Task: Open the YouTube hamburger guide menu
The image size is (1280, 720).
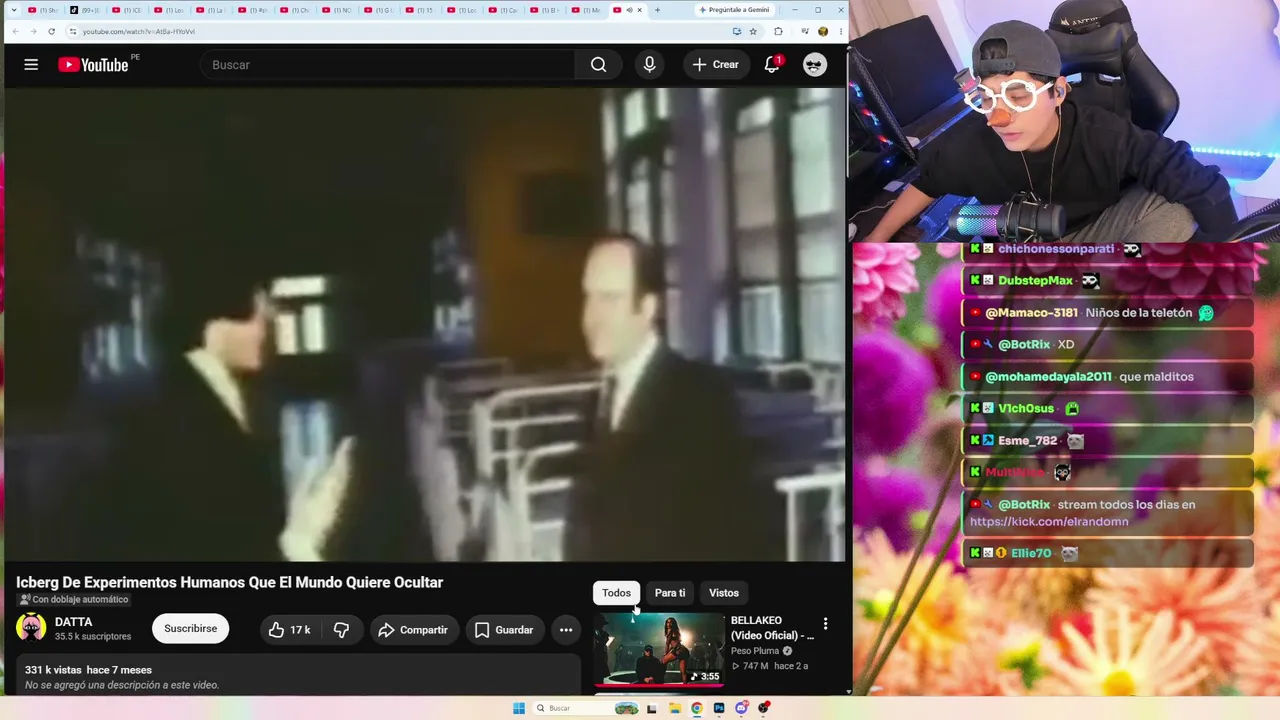Action: pyautogui.click(x=31, y=65)
